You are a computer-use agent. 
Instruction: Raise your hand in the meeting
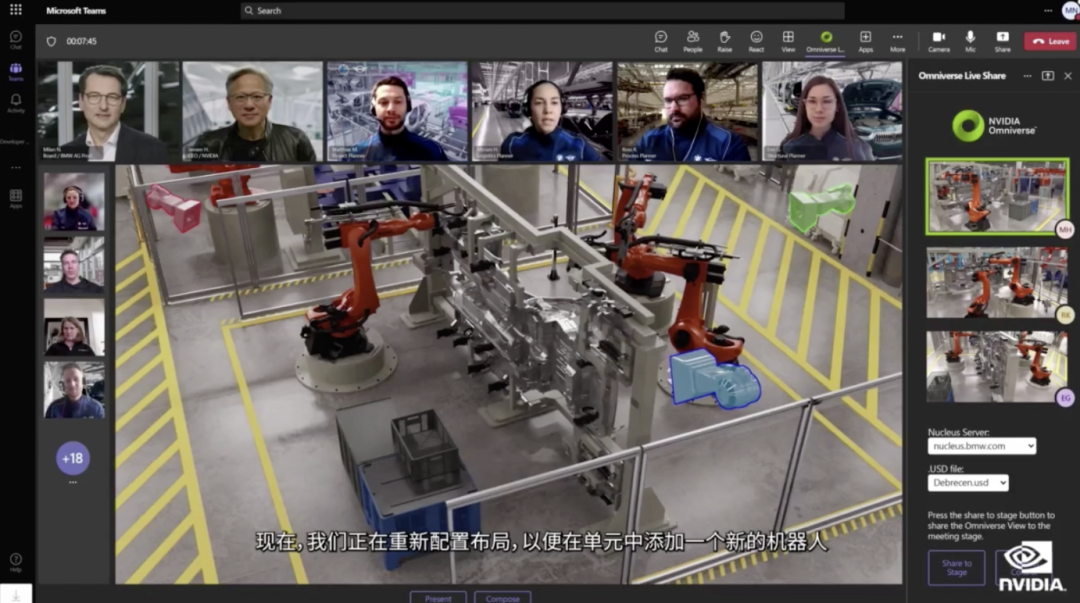(724, 40)
